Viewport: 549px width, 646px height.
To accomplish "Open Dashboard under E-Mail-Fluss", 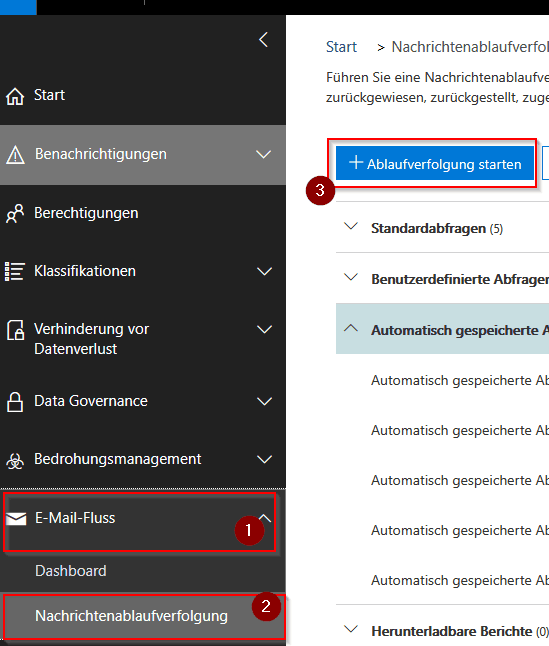I will [71, 571].
